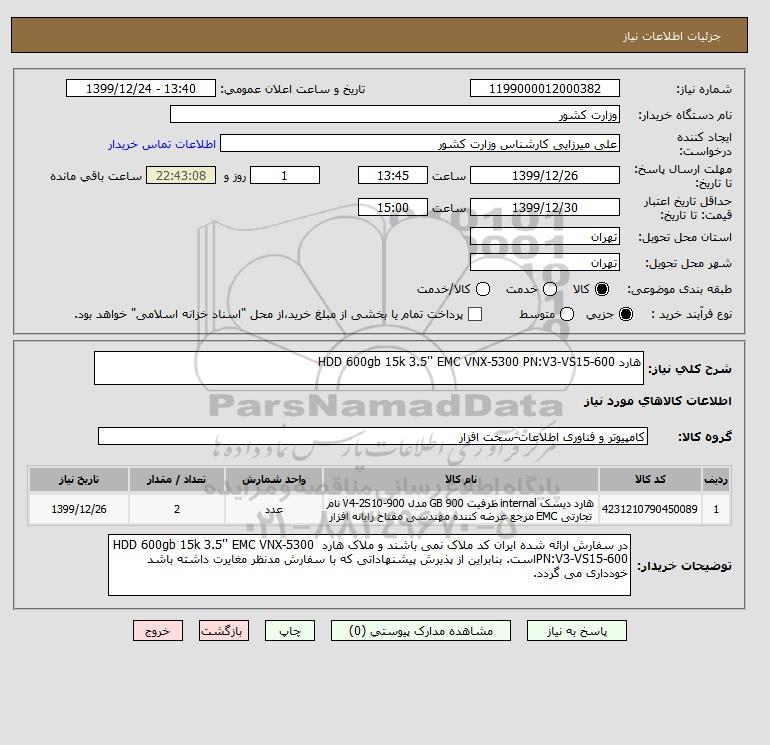The image size is (770, 745).
Task: Click the buyer organization field وزارت کشور
Action: pyautogui.click(x=395, y=114)
